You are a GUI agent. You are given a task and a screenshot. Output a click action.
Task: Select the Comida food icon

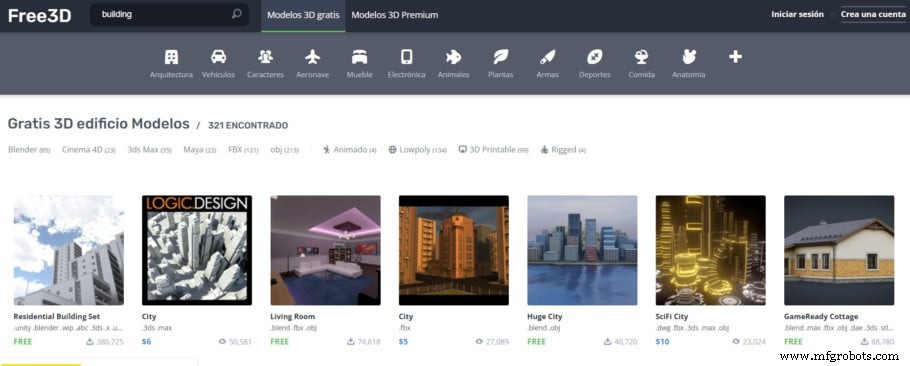tap(641, 57)
